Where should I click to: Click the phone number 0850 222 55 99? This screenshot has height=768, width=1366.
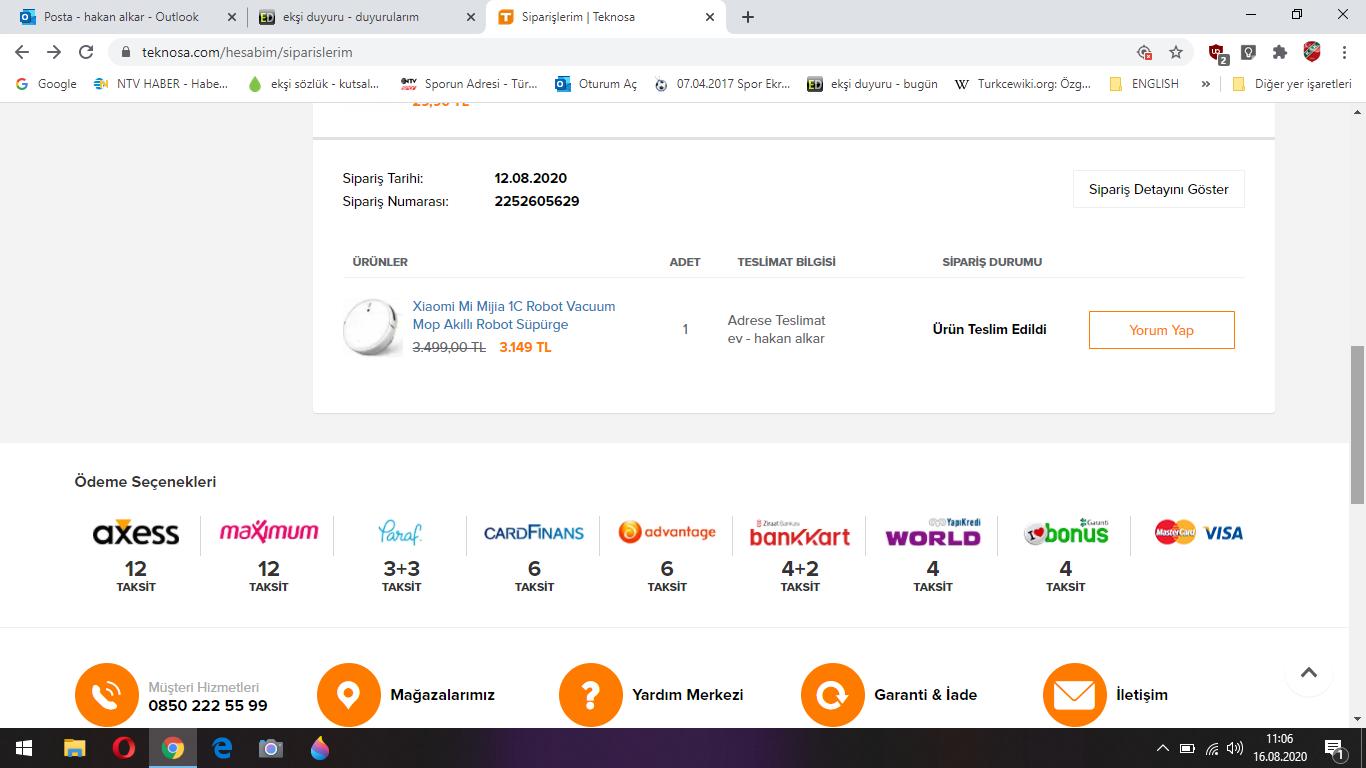[208, 706]
